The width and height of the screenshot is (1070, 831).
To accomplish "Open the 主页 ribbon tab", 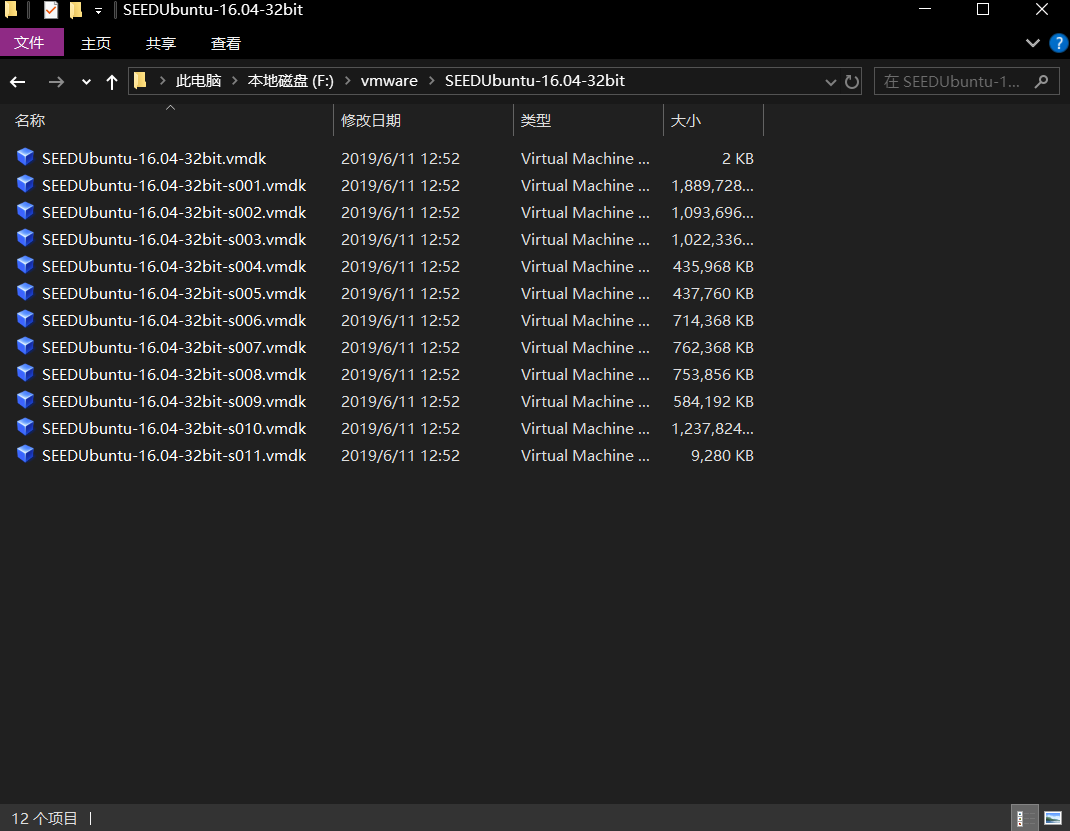I will (96, 43).
